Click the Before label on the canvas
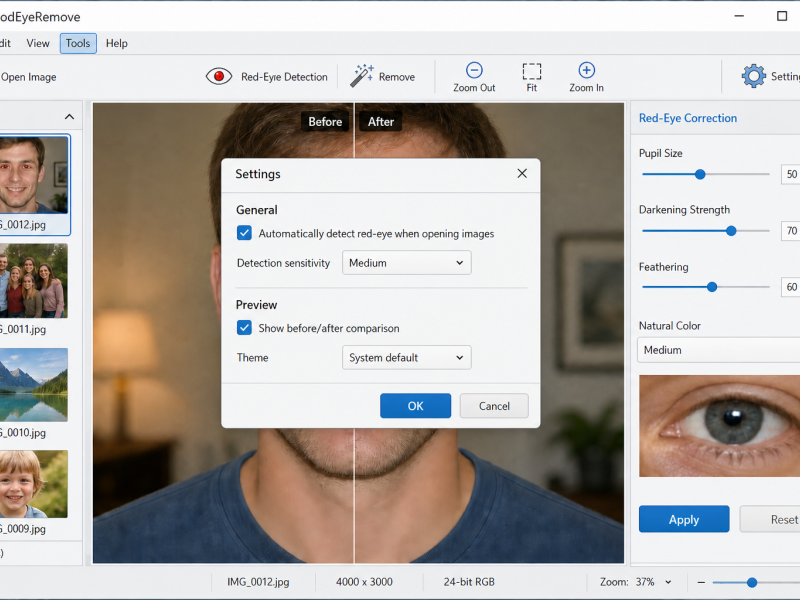This screenshot has height=600, width=800. coord(325,121)
